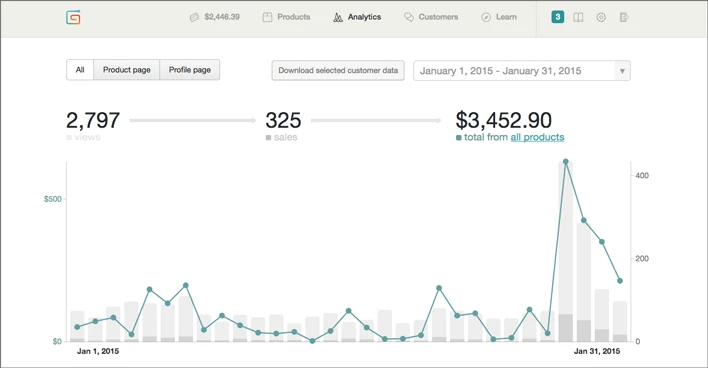The height and width of the screenshot is (368, 708).
Task: Click the $500 axis label
Action: (52, 199)
